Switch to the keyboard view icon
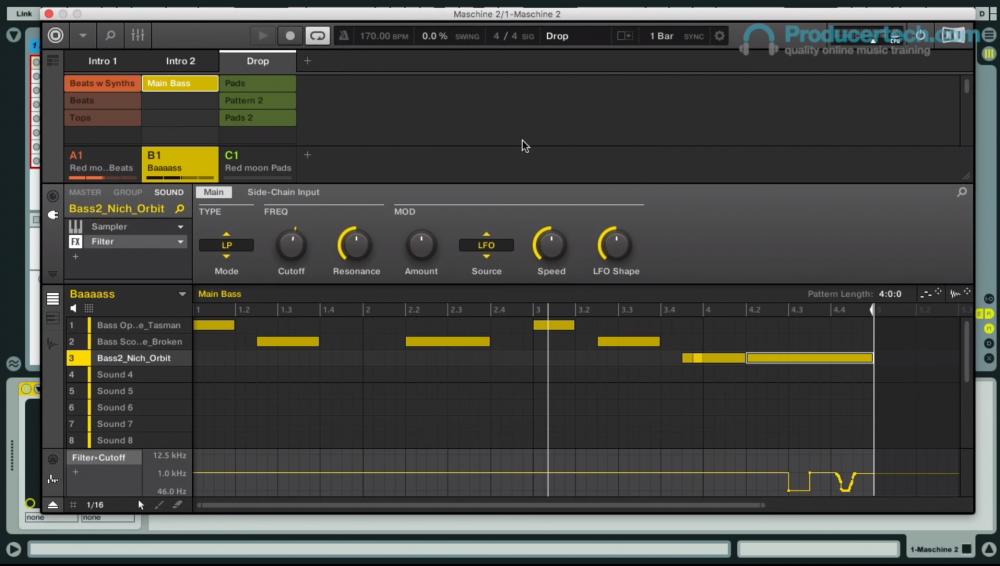Screen dimensions: 1000x566 53,319
